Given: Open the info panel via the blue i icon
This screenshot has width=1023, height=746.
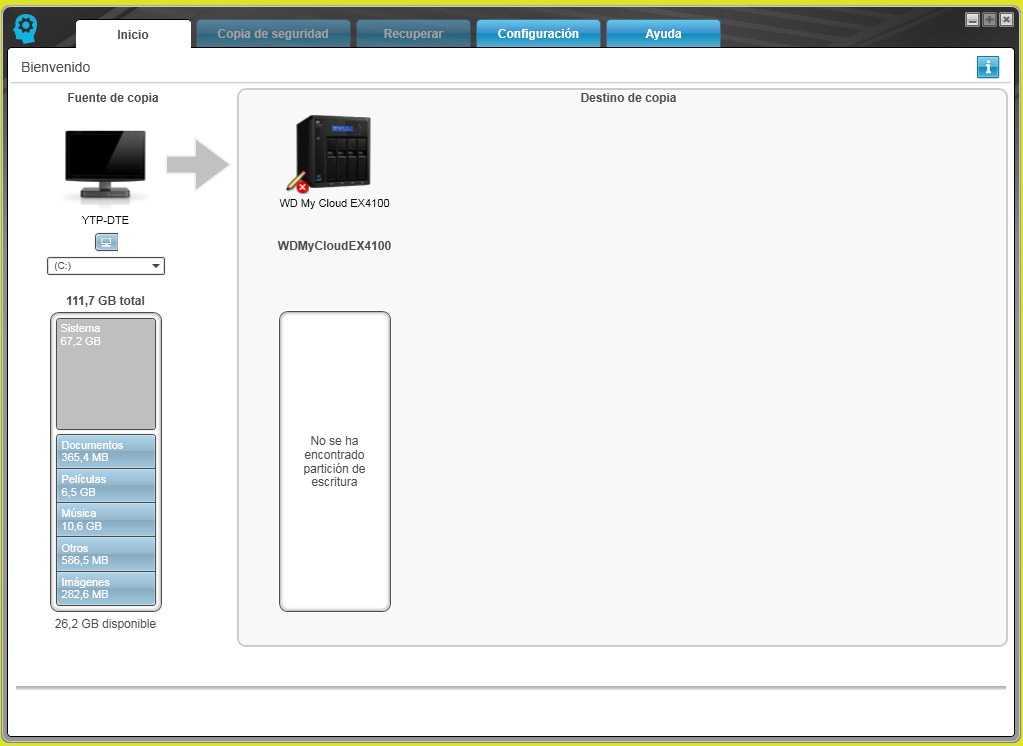Looking at the screenshot, I should tap(987, 67).
